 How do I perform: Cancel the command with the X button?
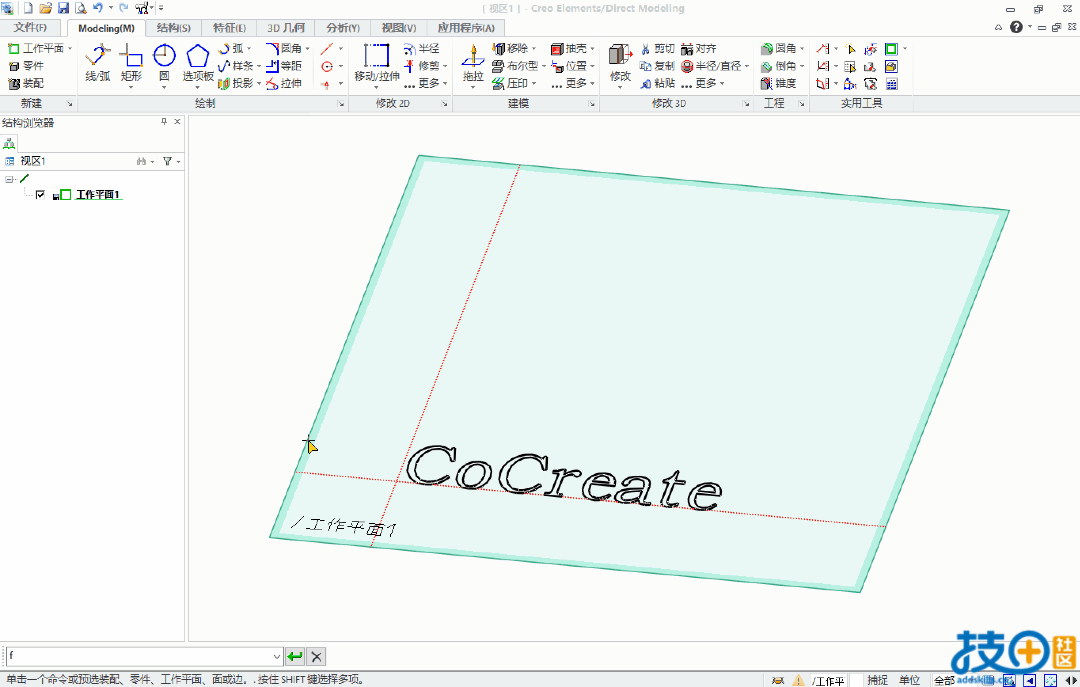click(316, 657)
